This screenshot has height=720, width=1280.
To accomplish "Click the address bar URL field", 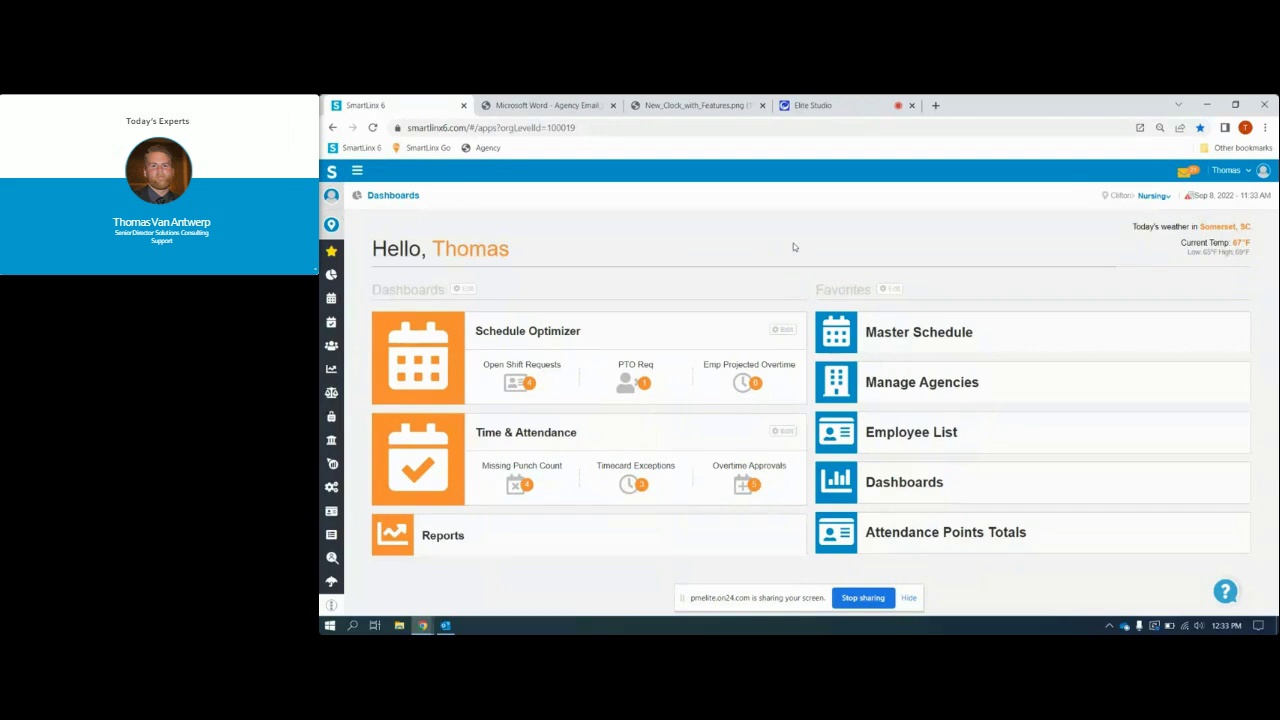I will (760, 128).
